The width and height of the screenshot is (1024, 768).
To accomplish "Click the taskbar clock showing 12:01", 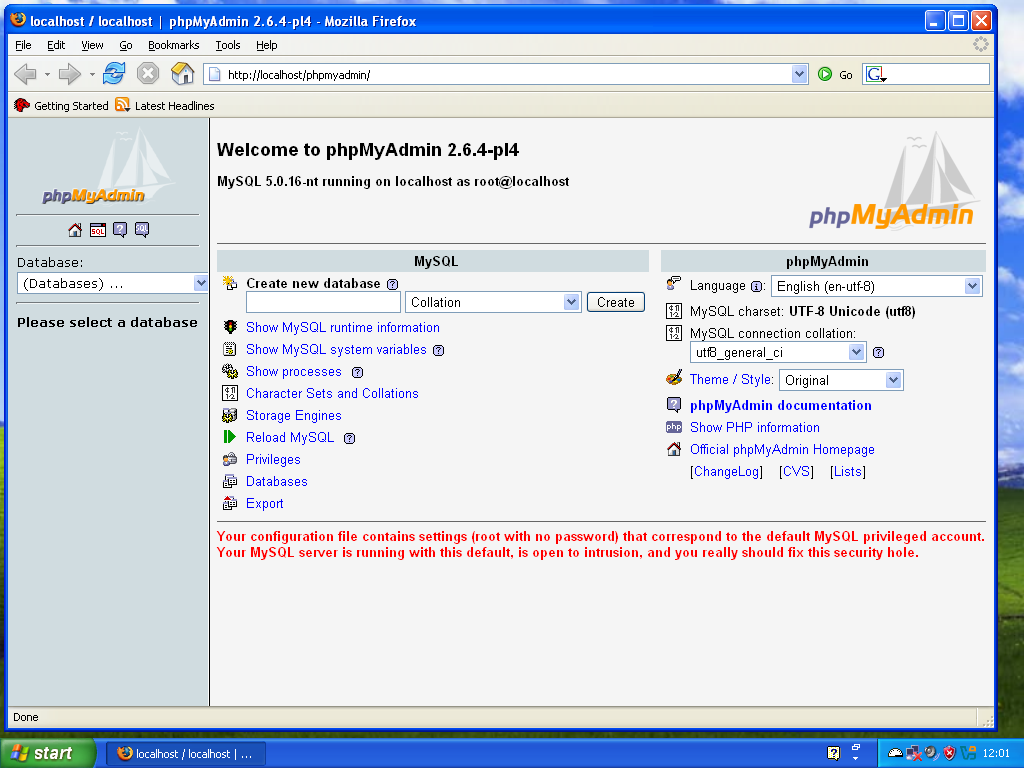I will coord(996,753).
